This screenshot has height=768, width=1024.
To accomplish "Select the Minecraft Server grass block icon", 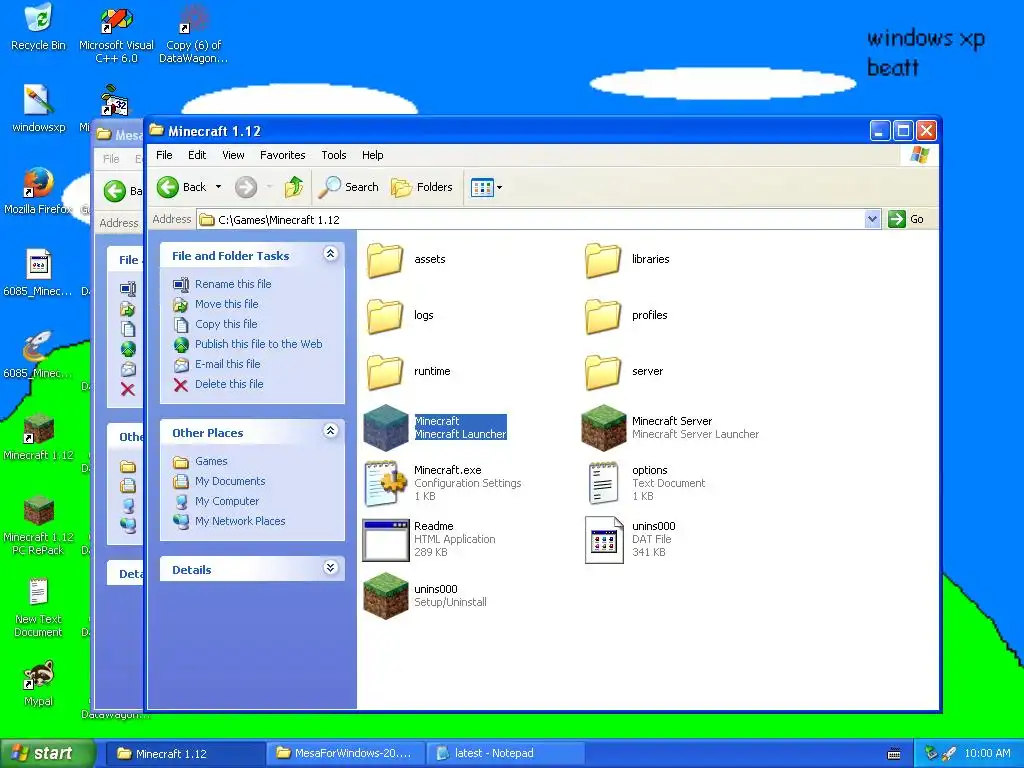I will [603, 428].
